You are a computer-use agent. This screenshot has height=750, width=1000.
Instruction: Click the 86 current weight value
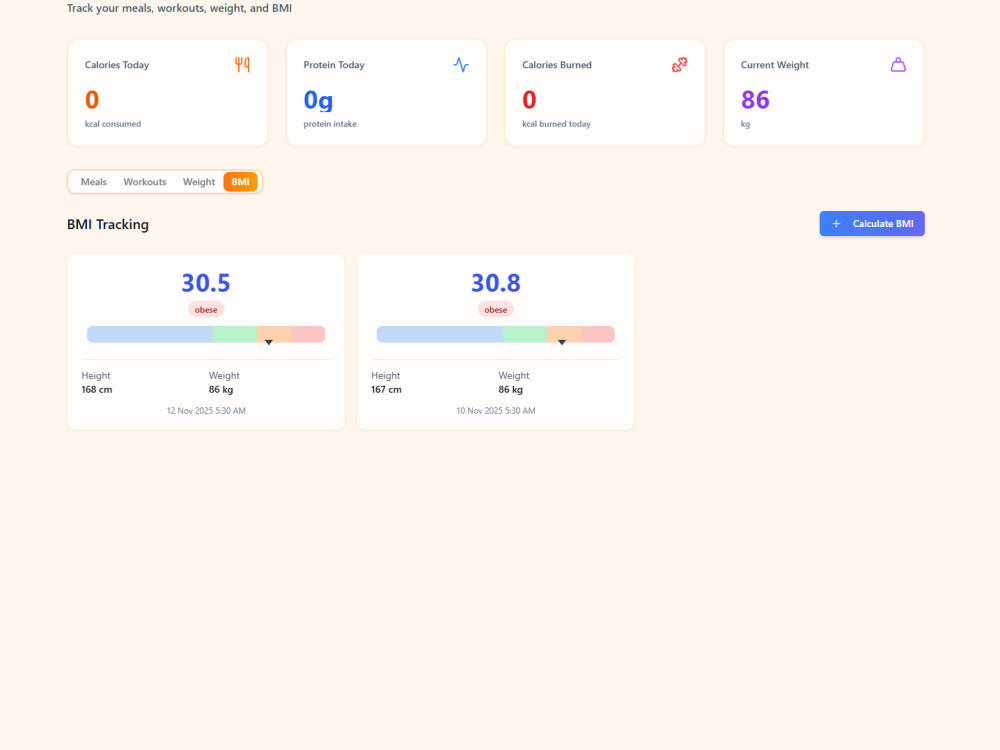coord(755,100)
